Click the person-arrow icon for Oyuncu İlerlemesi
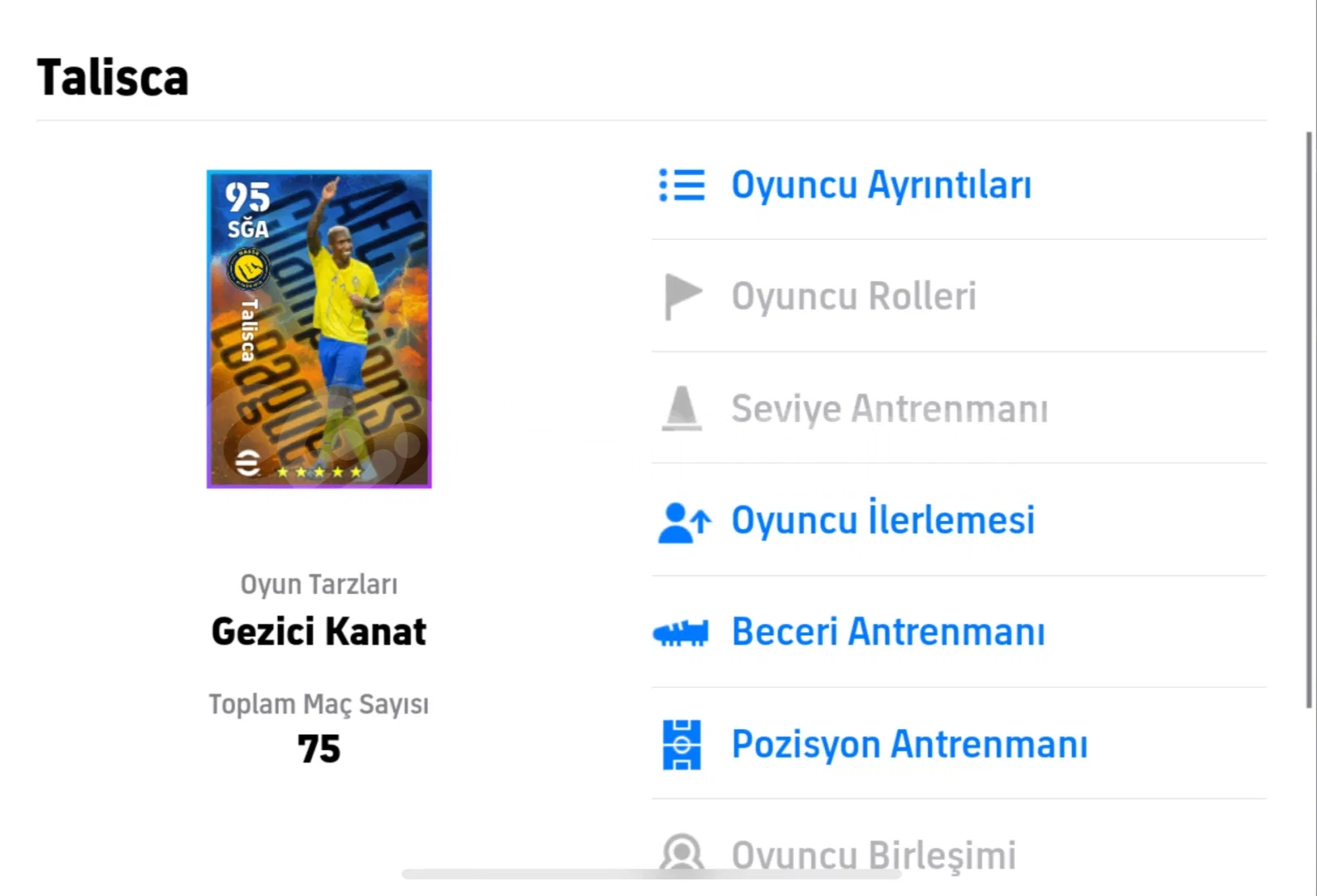This screenshot has width=1317, height=896. click(683, 522)
